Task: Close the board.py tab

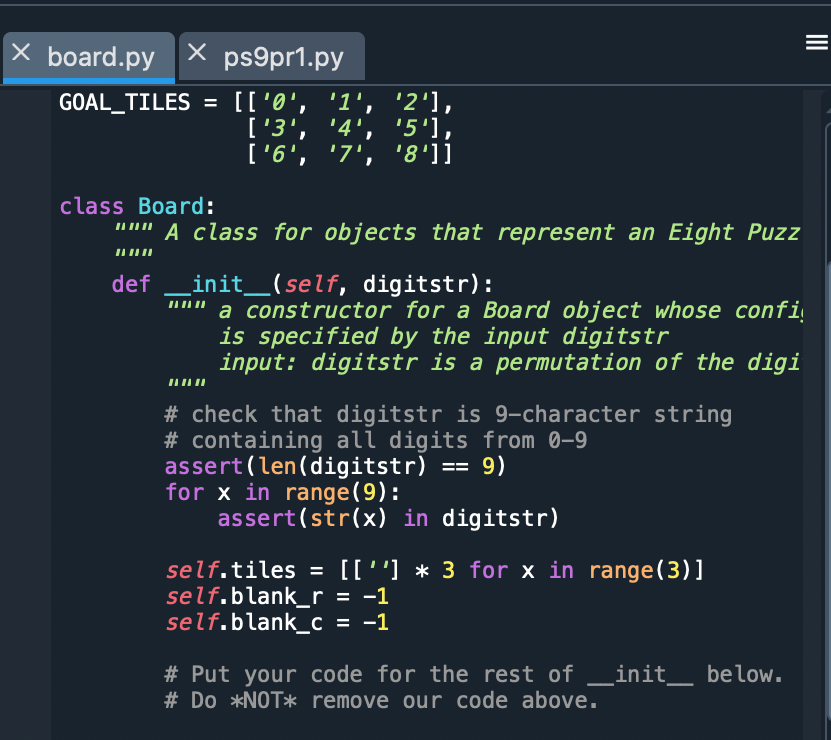Action: point(21,56)
